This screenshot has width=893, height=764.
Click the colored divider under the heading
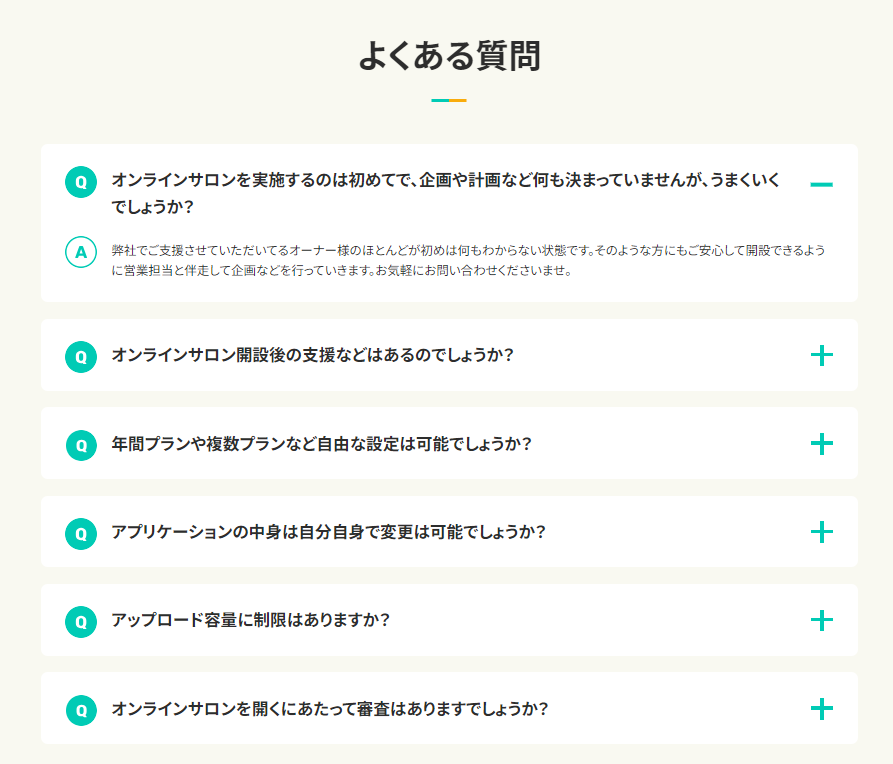tap(446, 100)
